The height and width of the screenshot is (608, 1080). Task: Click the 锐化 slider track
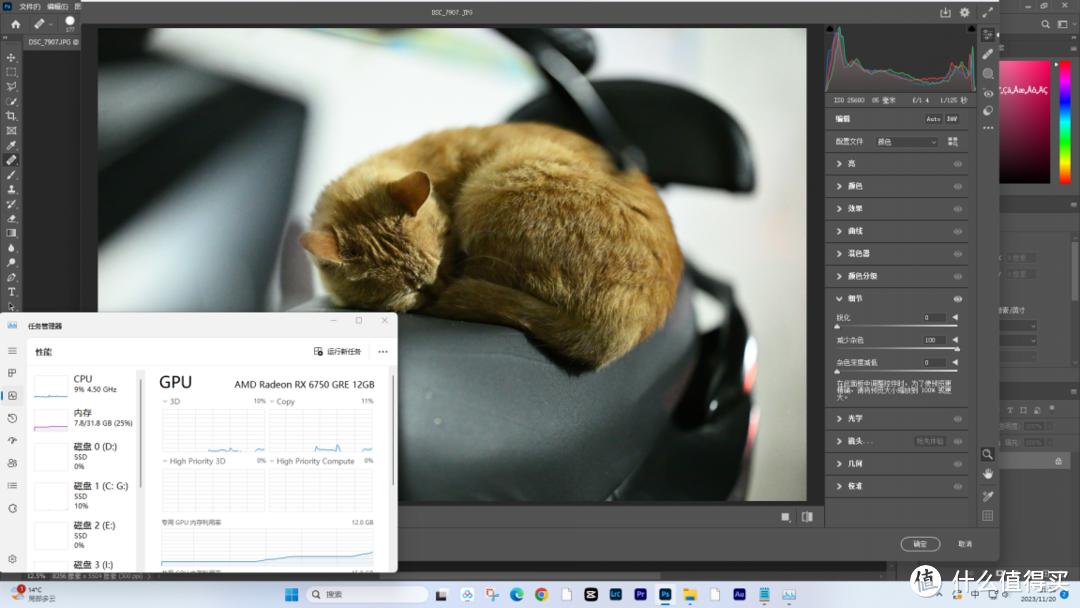coord(897,326)
